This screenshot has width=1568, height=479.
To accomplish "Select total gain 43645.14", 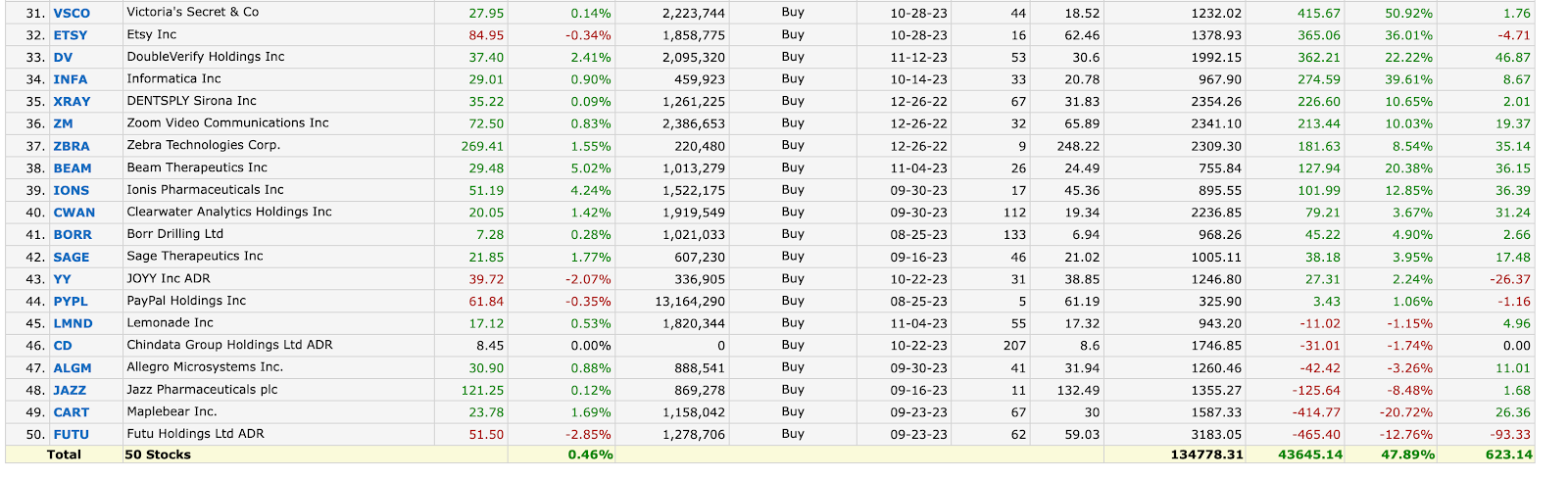I will point(1310,455).
